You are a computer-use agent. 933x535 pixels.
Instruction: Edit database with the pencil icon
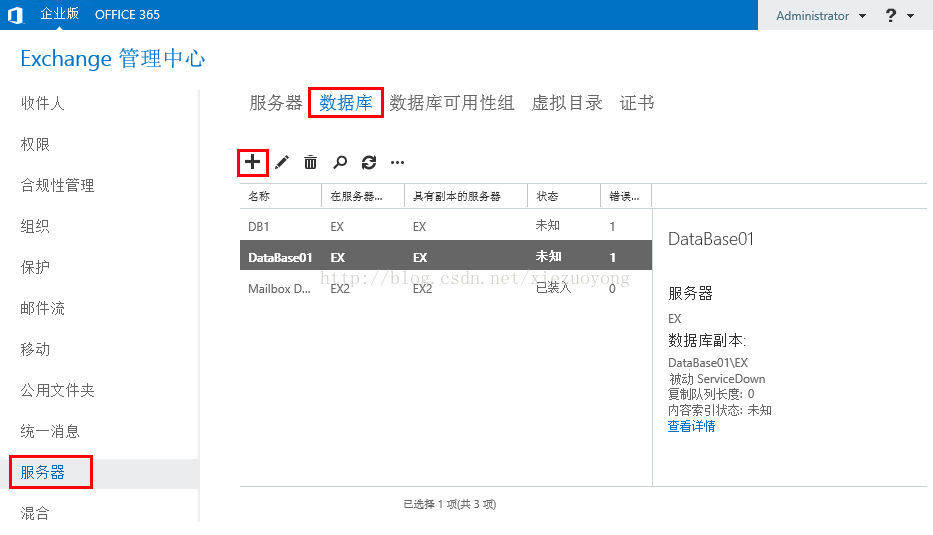pyautogui.click(x=282, y=162)
